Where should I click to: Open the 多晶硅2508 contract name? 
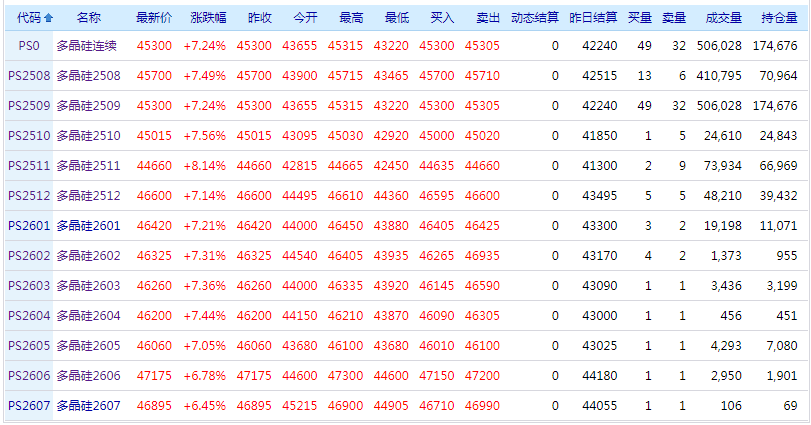point(88,75)
